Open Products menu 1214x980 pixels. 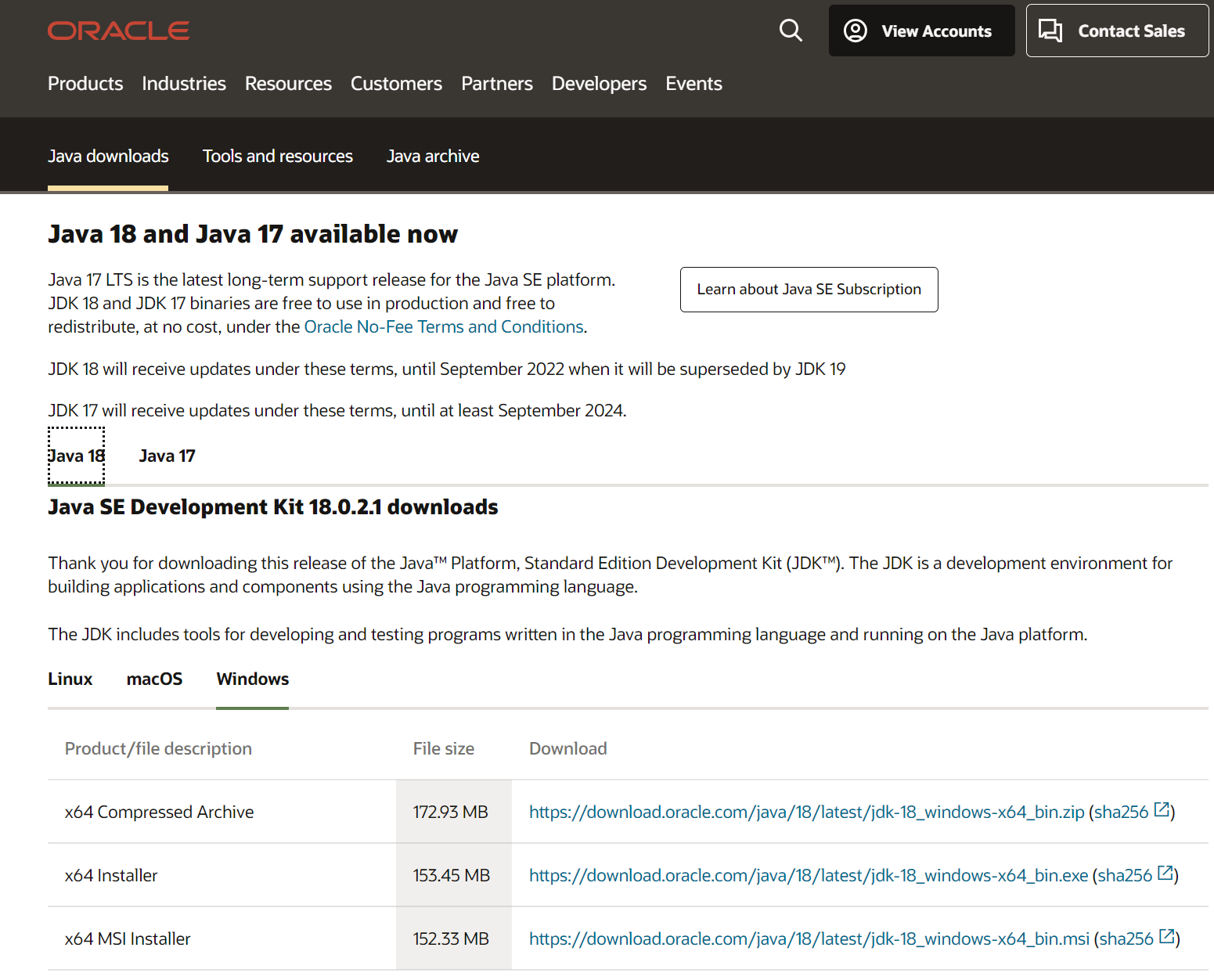(x=85, y=84)
